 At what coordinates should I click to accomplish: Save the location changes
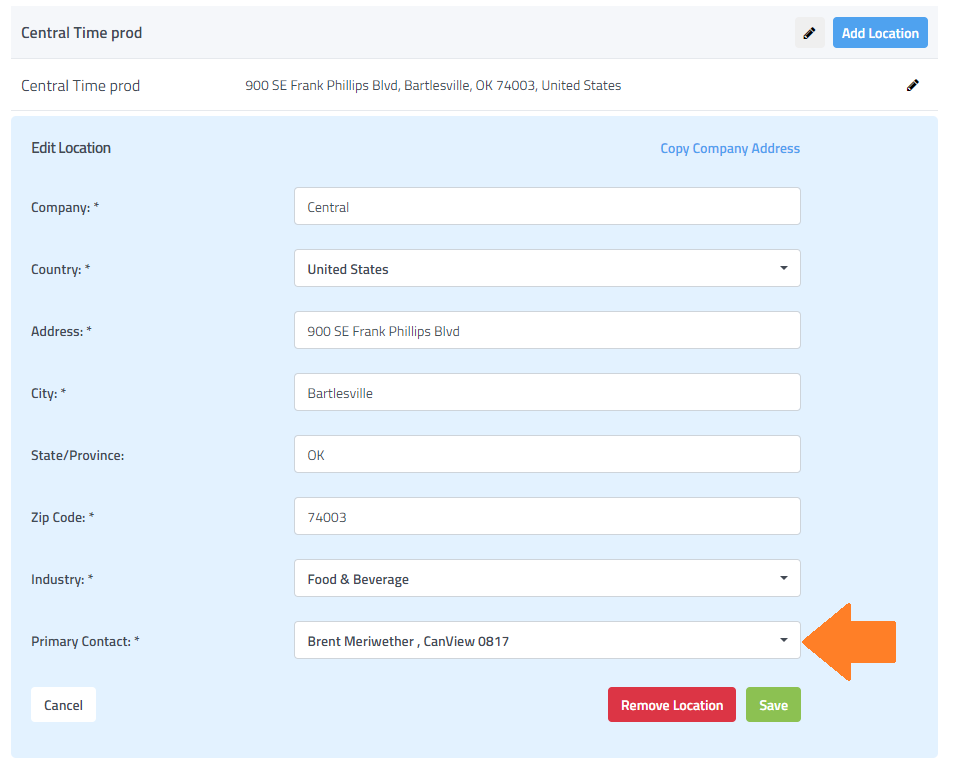pyautogui.click(x=773, y=705)
